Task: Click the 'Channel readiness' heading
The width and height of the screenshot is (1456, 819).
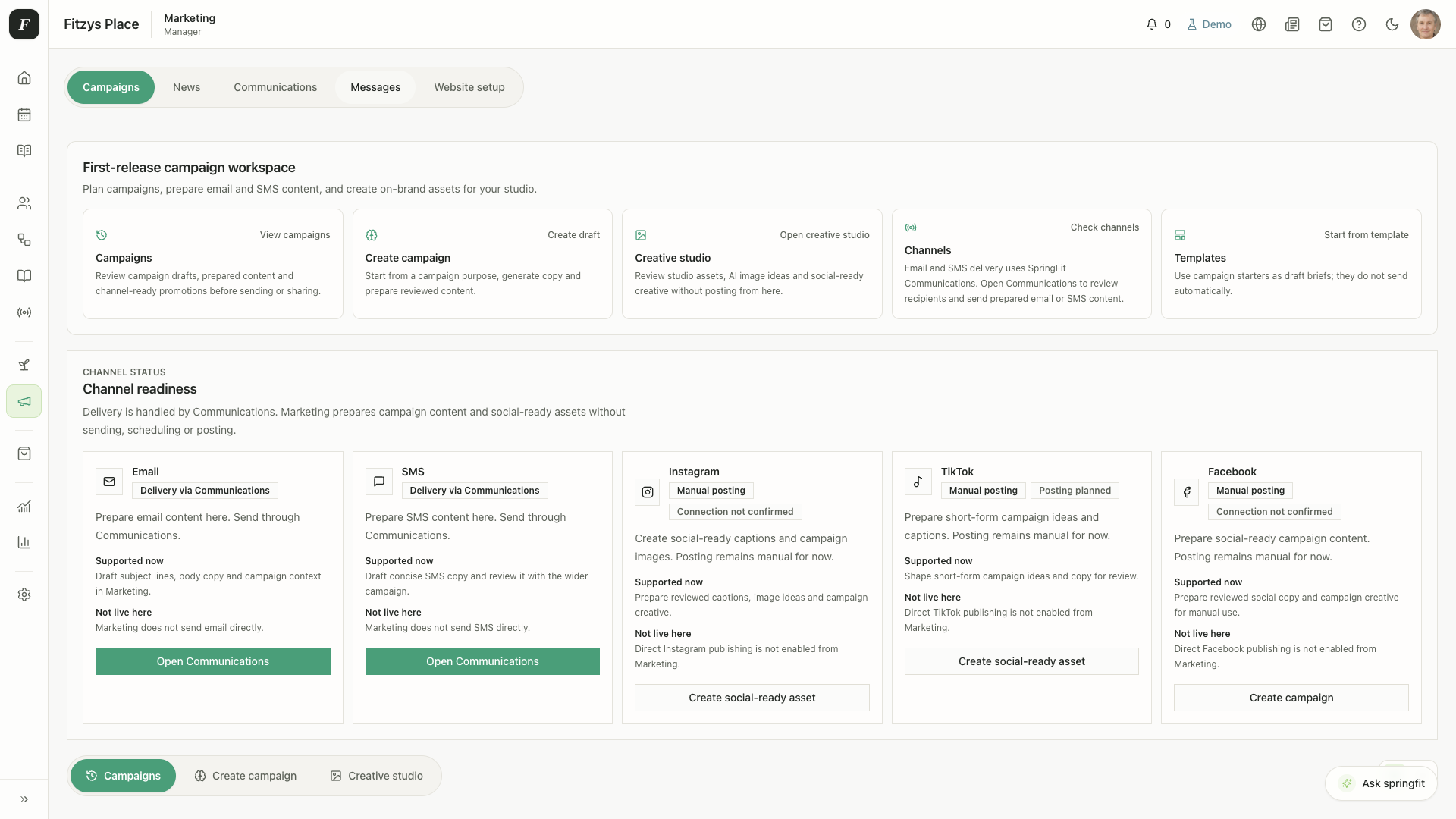Action: (140, 389)
